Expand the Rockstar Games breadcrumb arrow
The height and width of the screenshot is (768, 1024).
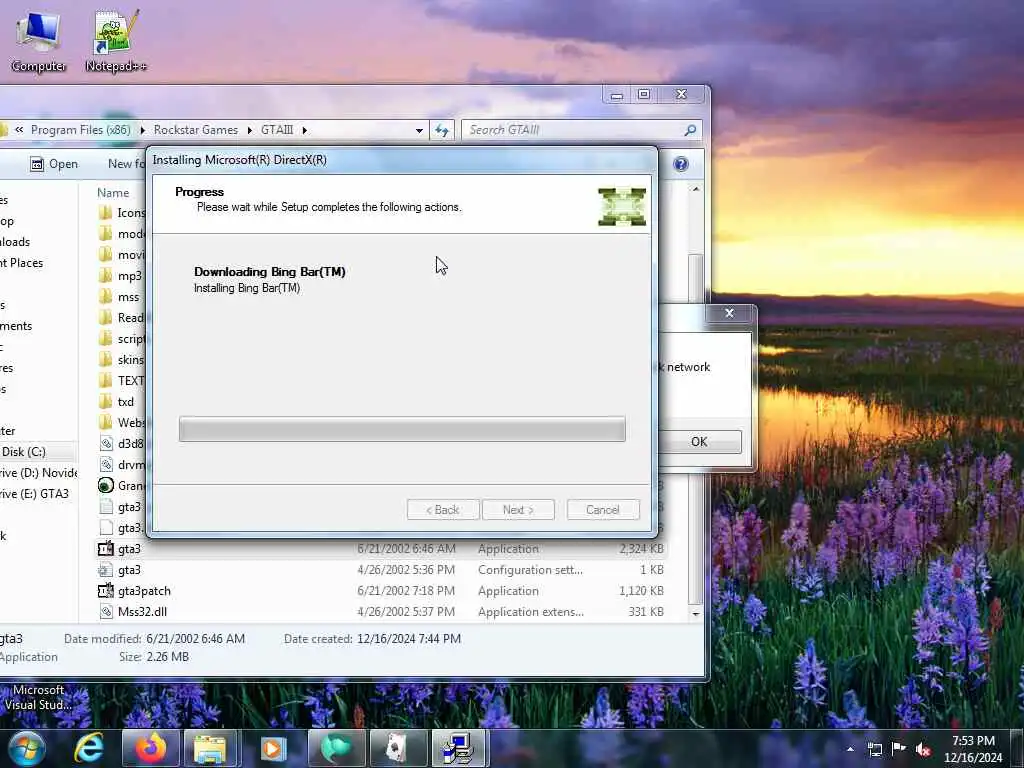point(249,130)
